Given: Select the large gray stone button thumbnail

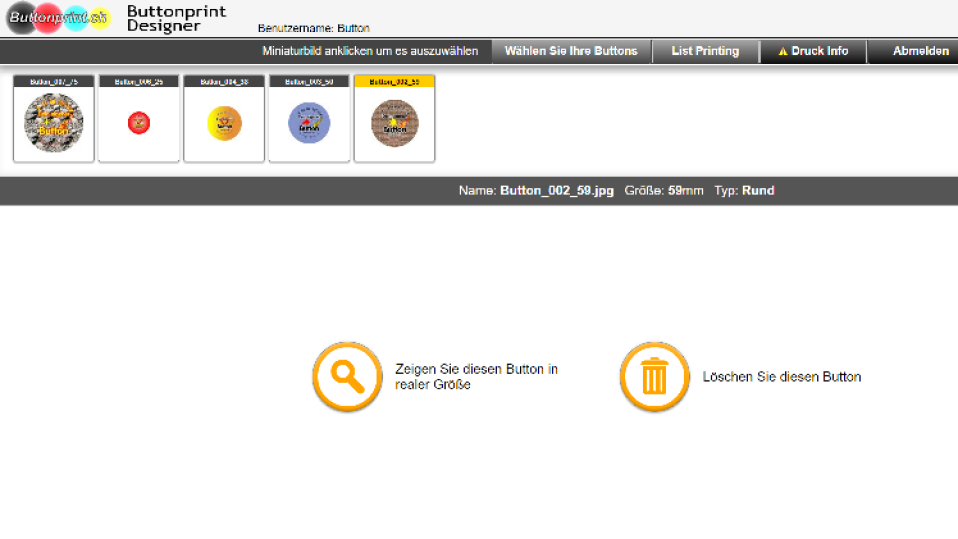Looking at the screenshot, I should 54,123.
